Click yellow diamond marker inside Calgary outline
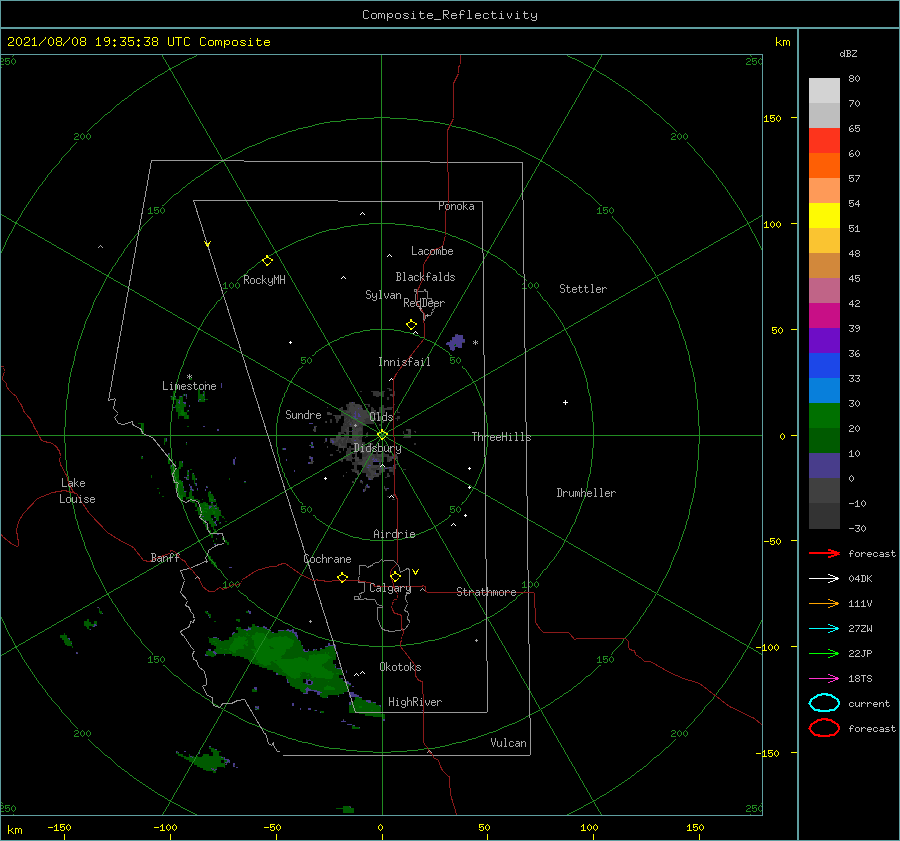 click(395, 576)
